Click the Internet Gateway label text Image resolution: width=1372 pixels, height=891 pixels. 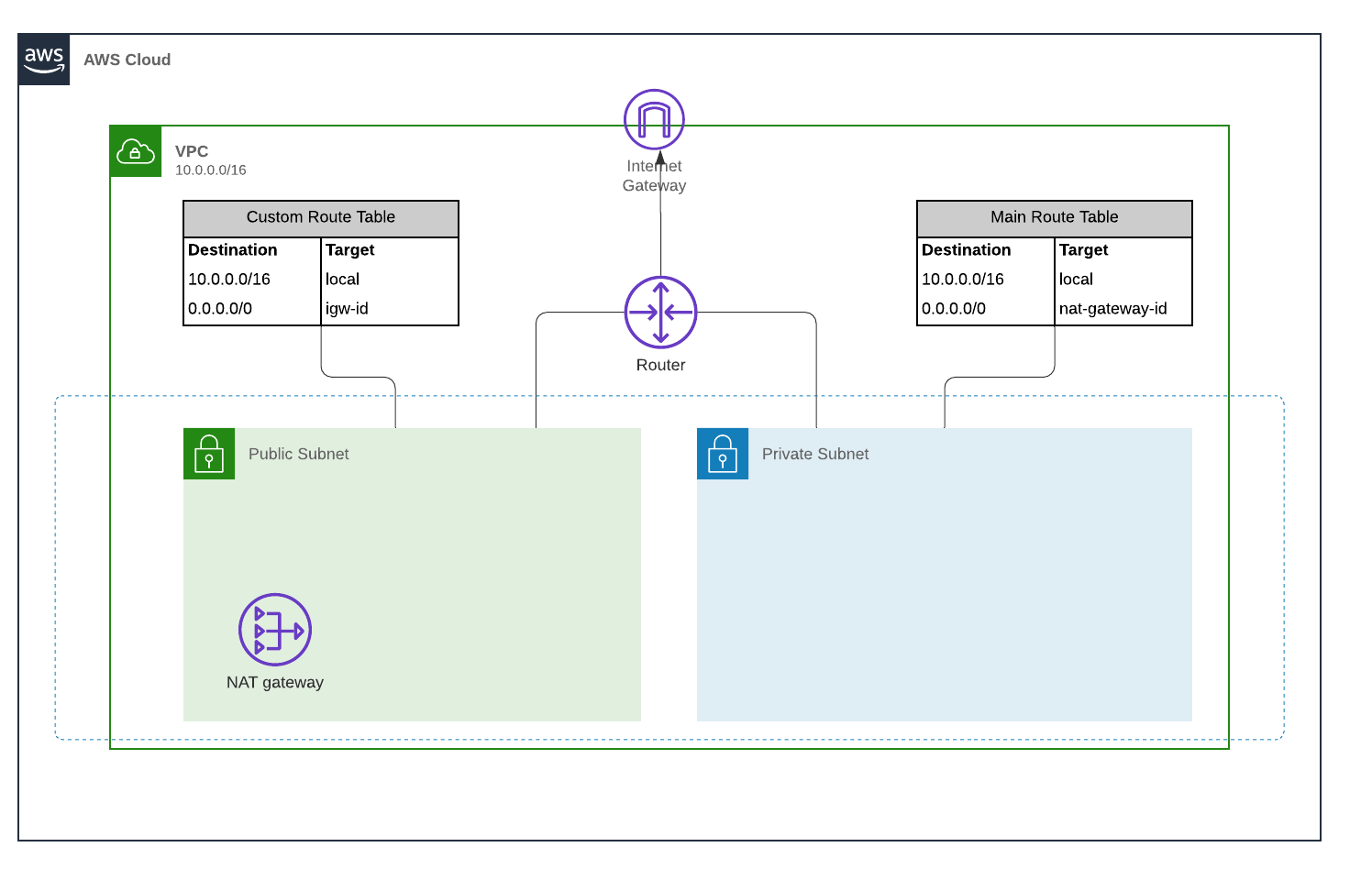point(654,176)
